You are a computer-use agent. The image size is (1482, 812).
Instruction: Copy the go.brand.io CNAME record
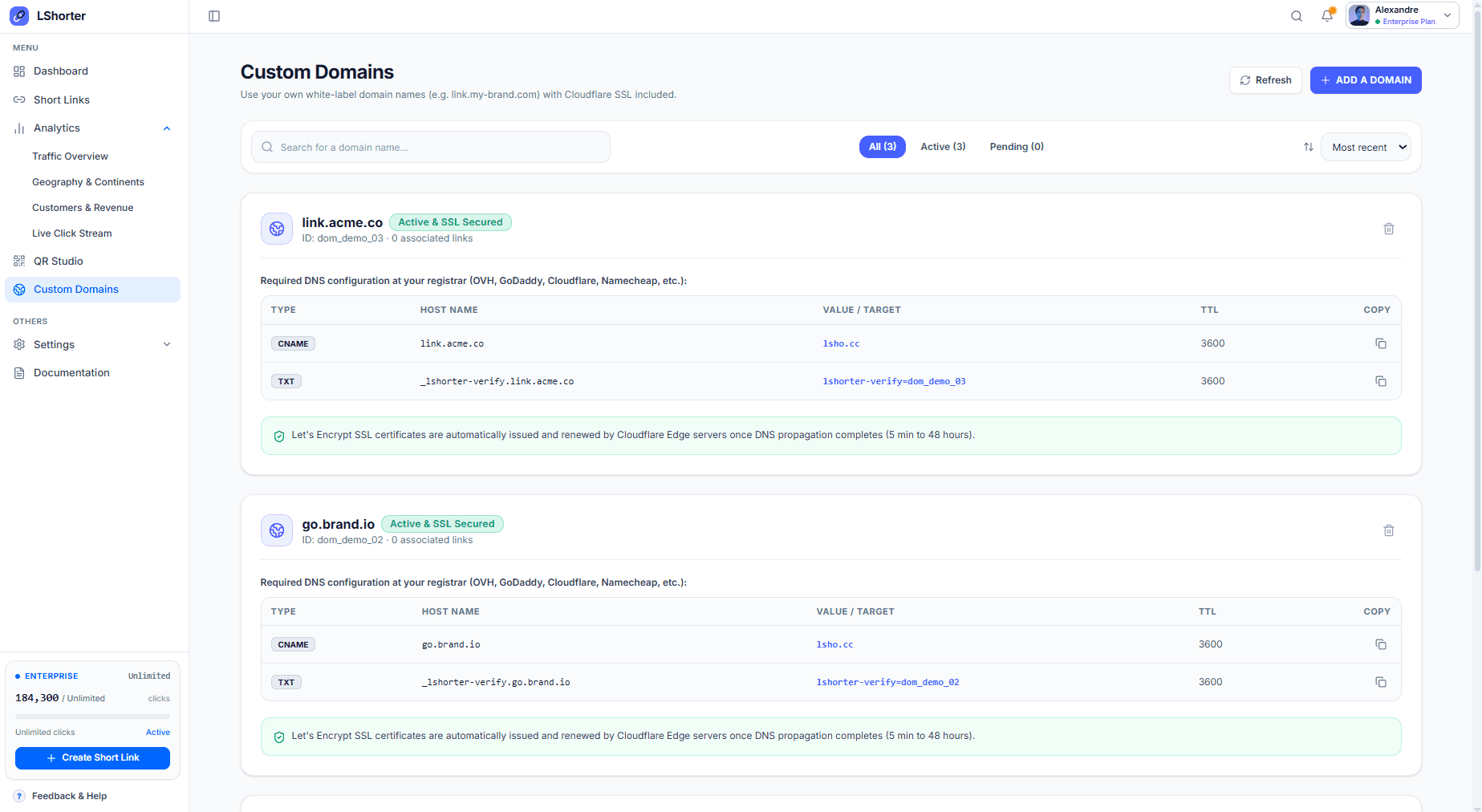1381,644
